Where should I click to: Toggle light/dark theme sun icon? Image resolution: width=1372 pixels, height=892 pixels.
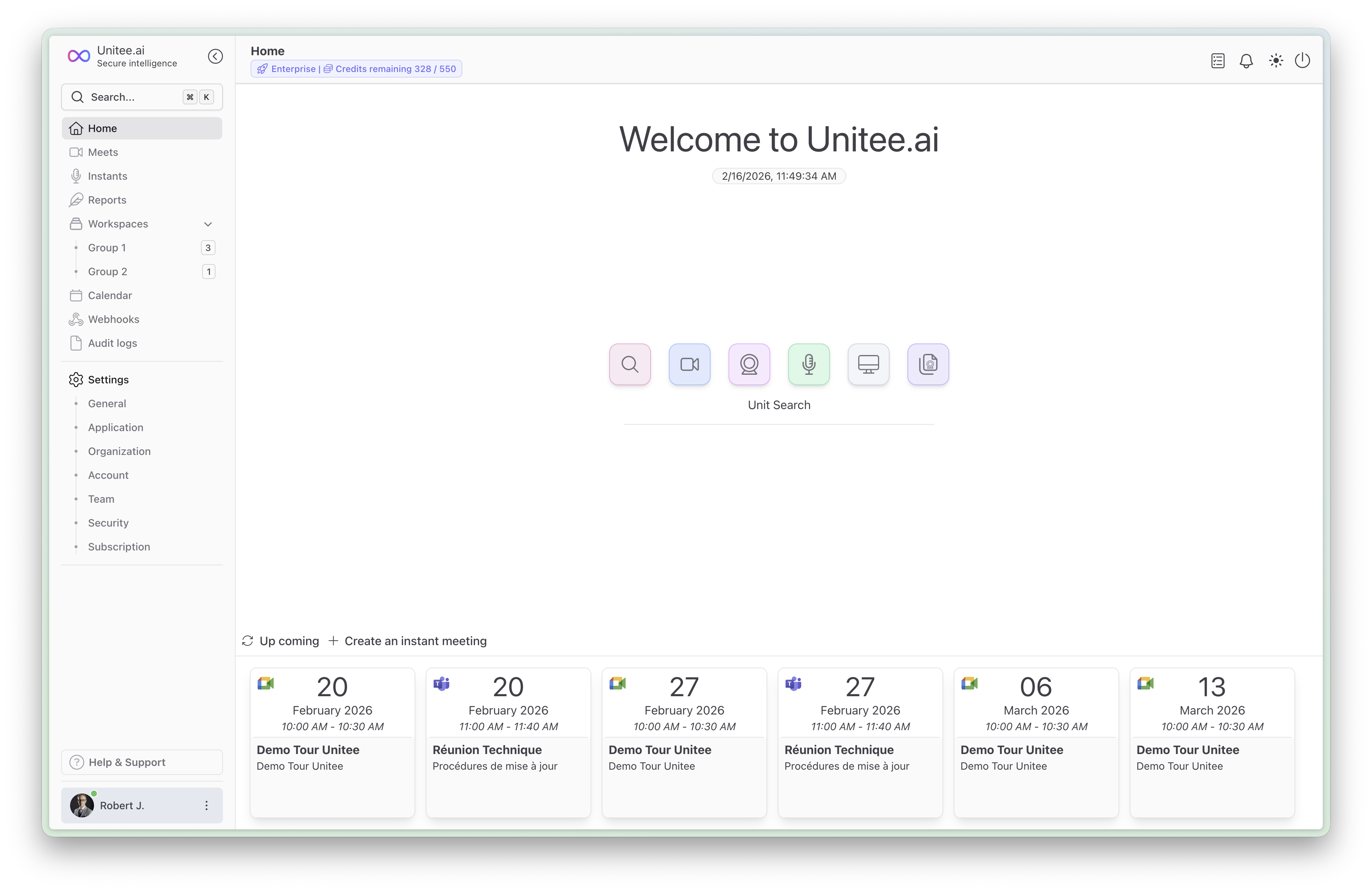pyautogui.click(x=1276, y=60)
